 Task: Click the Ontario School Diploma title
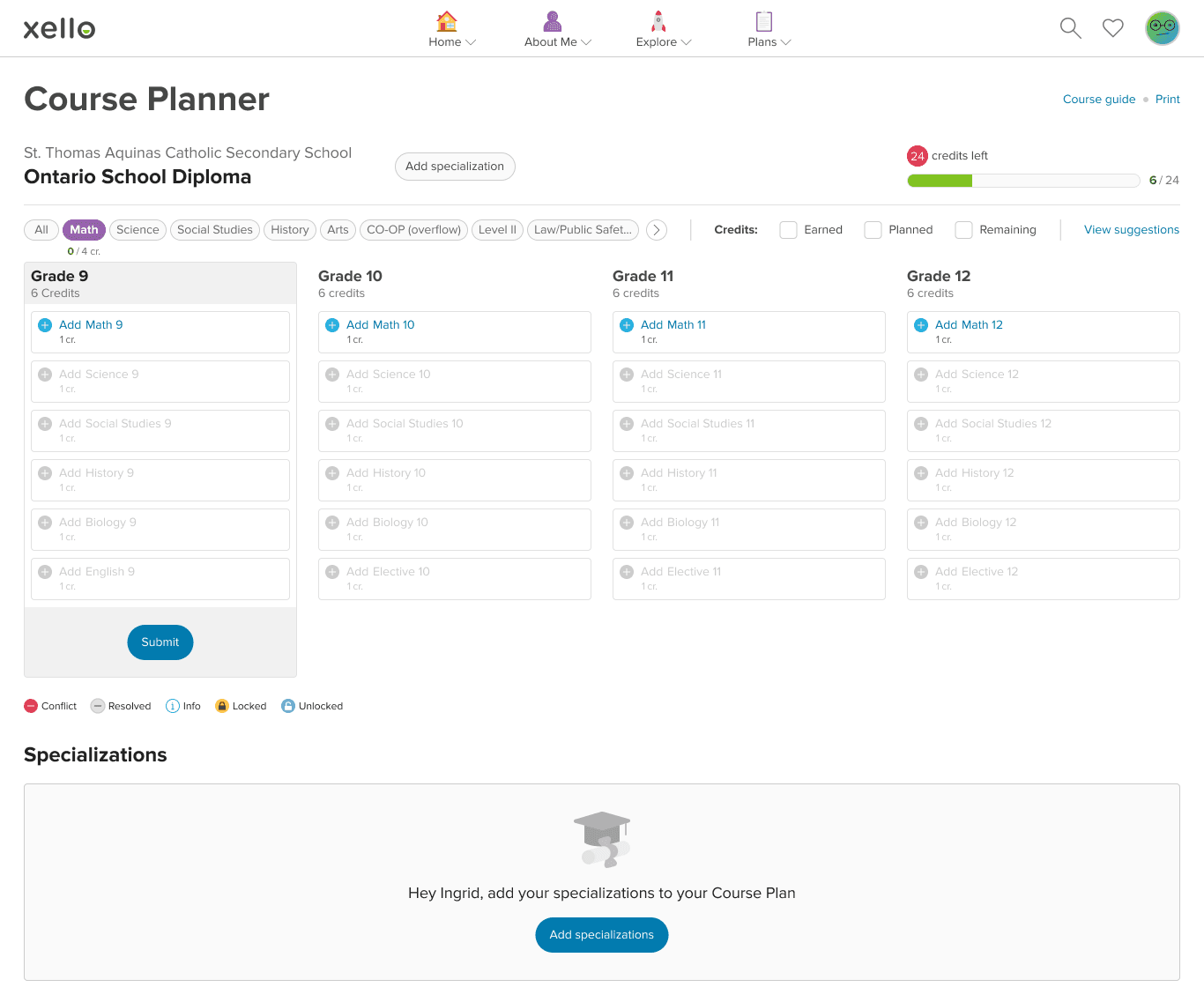(137, 177)
